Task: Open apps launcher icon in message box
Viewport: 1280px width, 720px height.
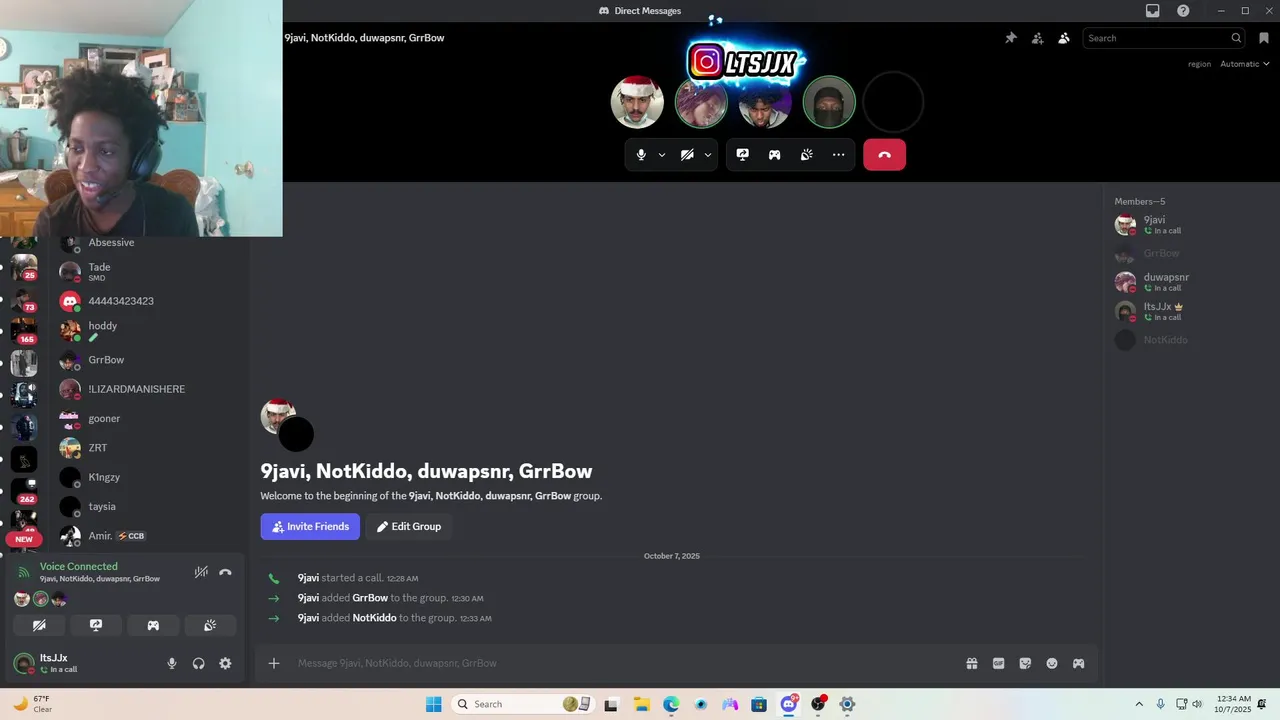Action: pos(1078,663)
